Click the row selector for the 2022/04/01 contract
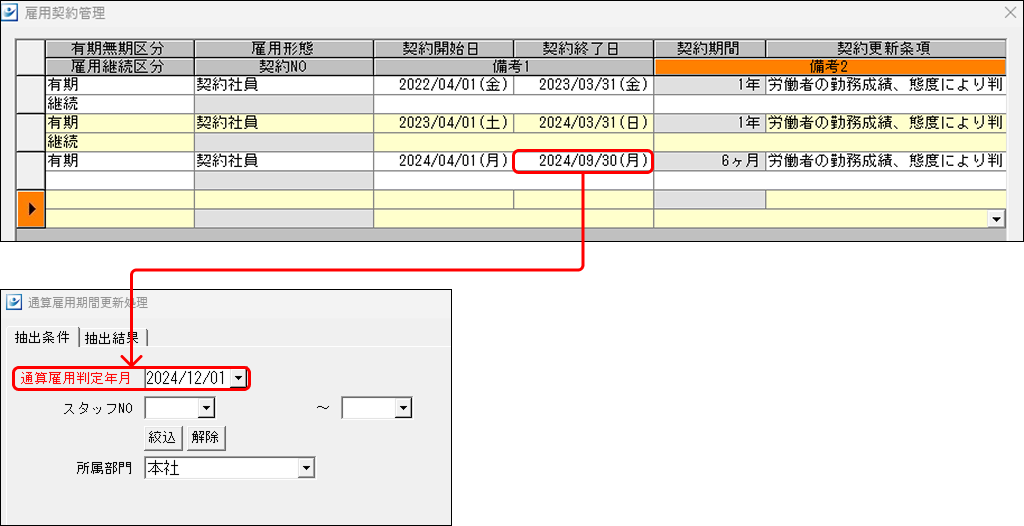Viewport: 1024px width, 526px height. pyautogui.click(x=30, y=94)
